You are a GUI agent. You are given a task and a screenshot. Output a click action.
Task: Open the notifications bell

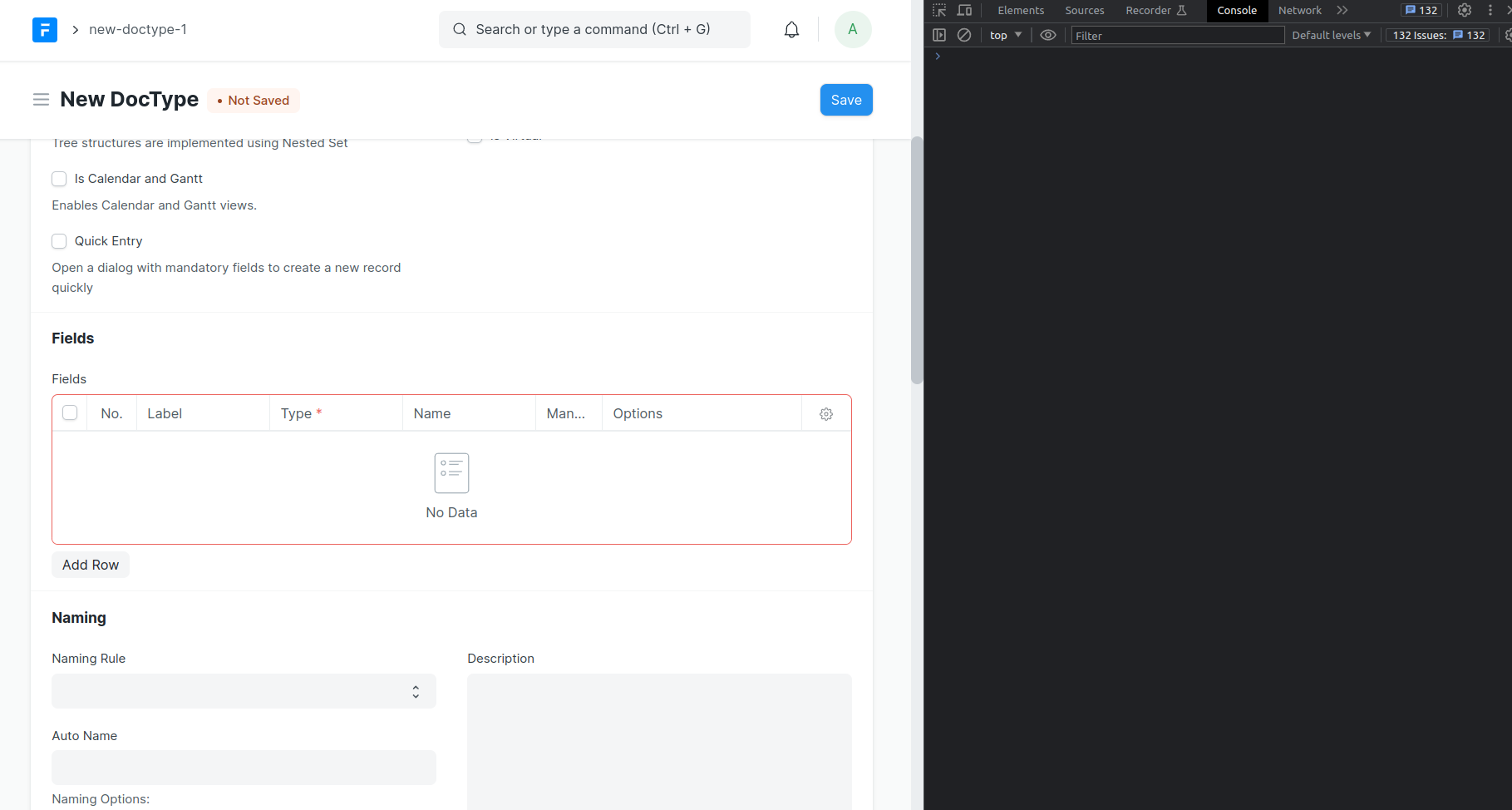791,30
